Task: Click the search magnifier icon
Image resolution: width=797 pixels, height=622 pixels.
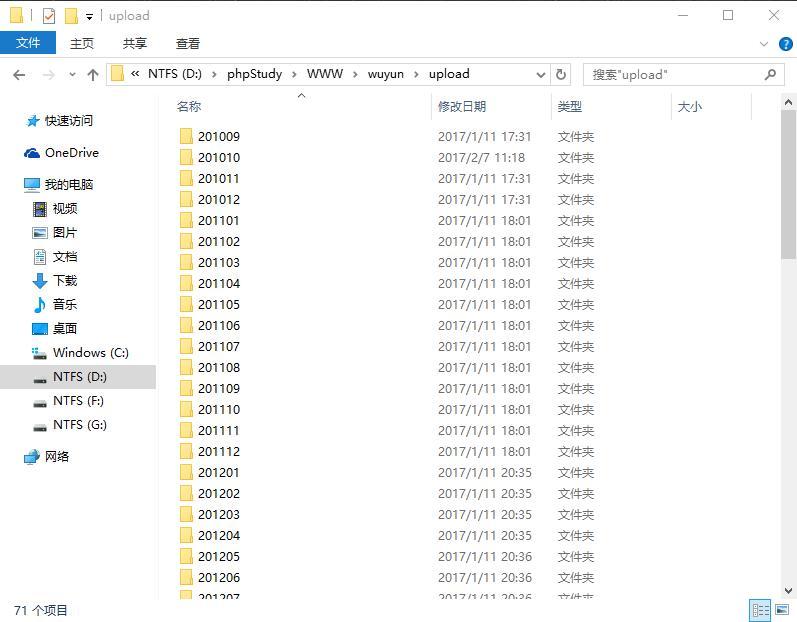Action: click(770, 75)
